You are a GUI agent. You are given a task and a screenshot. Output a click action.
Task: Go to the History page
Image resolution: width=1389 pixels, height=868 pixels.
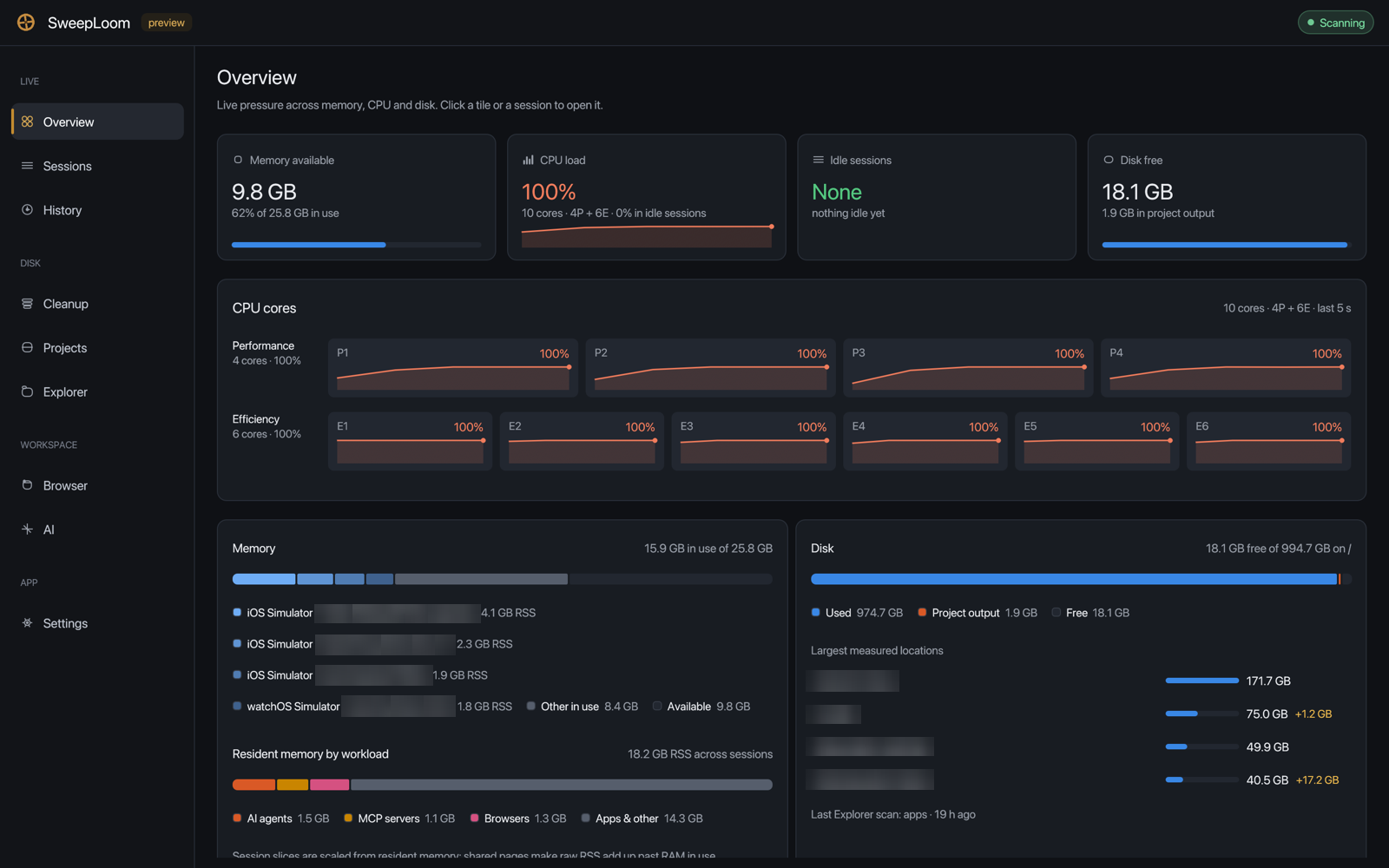(97, 210)
